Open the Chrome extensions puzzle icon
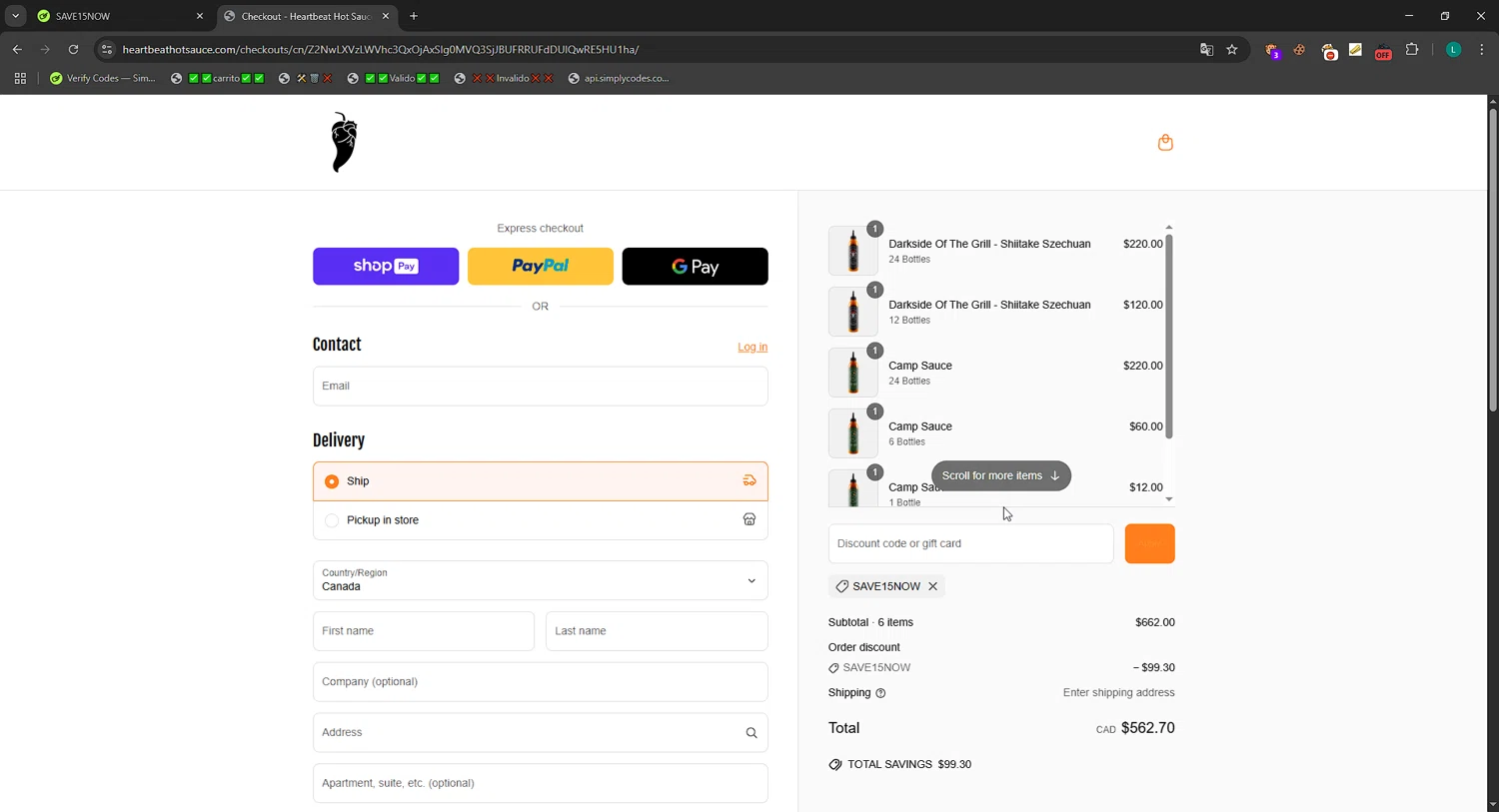 (x=1412, y=49)
